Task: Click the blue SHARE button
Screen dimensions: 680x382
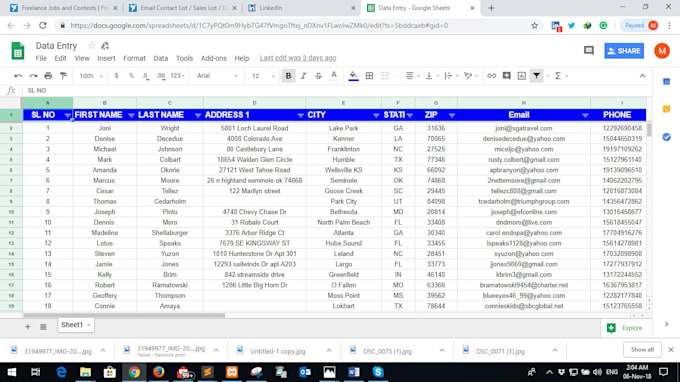Action: point(624,51)
